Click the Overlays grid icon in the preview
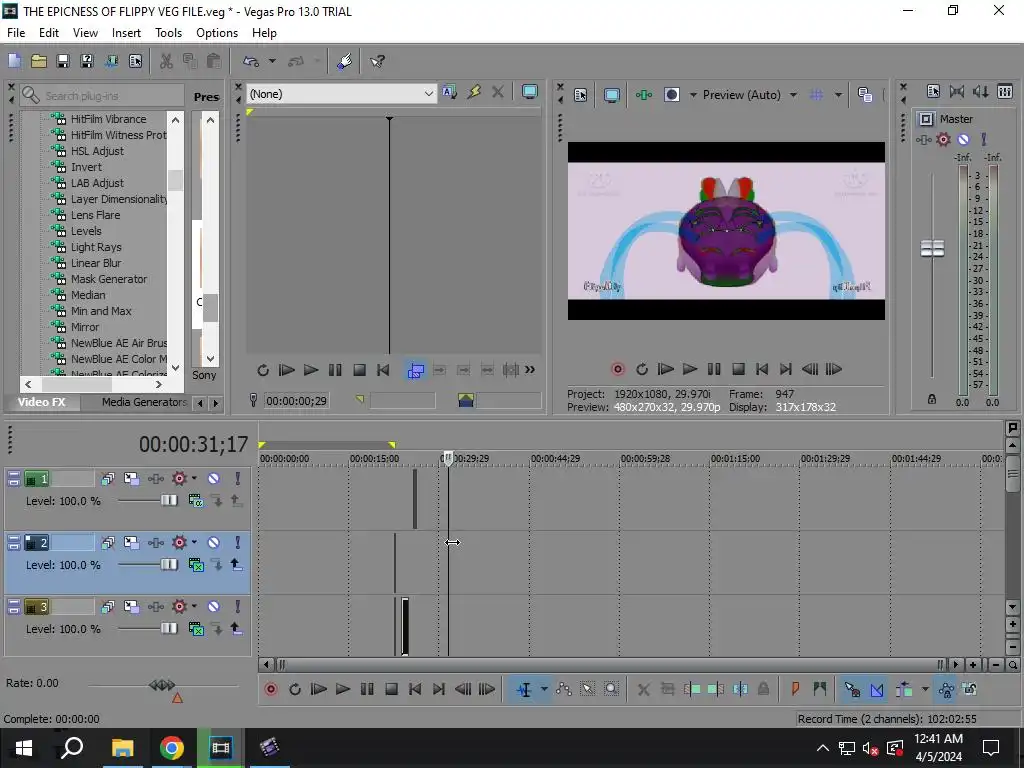 (x=816, y=95)
